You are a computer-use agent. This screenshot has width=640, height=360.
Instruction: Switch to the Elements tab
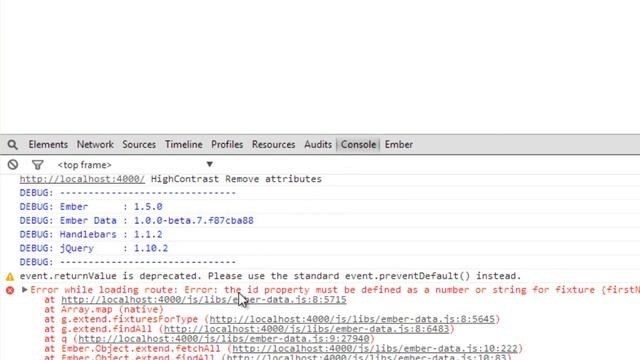pos(48,144)
